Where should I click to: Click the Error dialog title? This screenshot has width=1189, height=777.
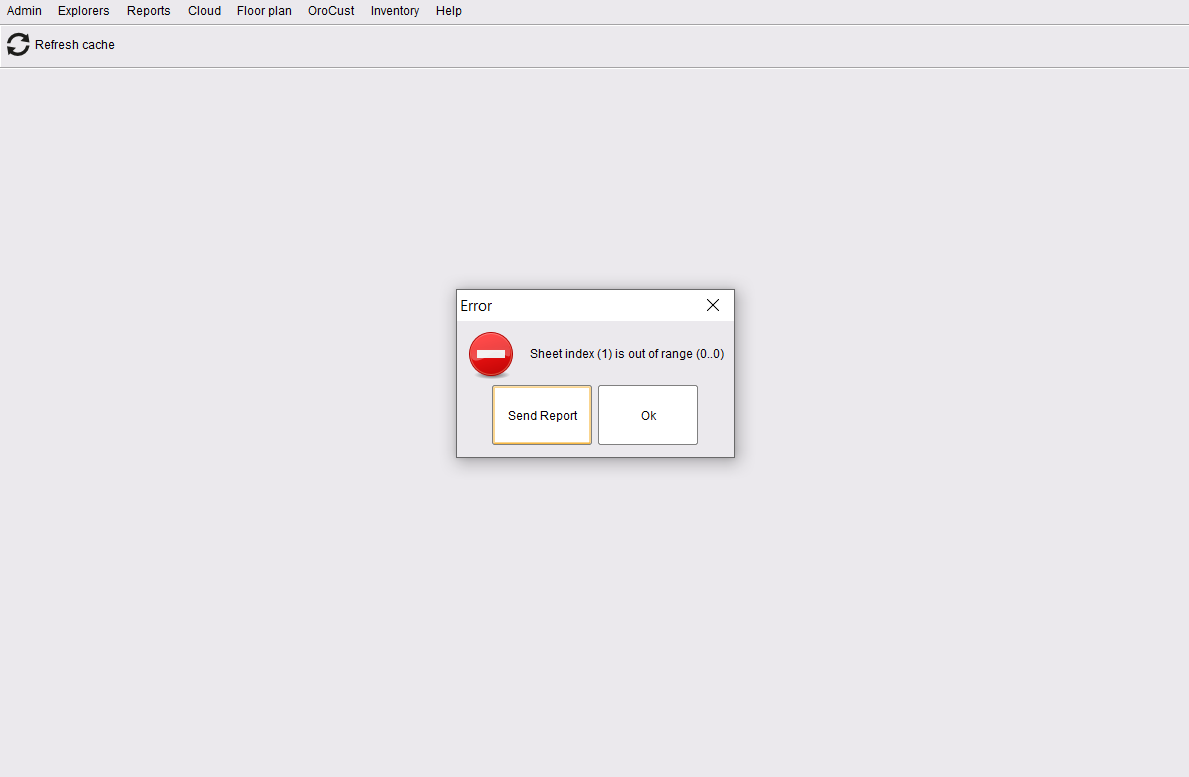point(476,305)
